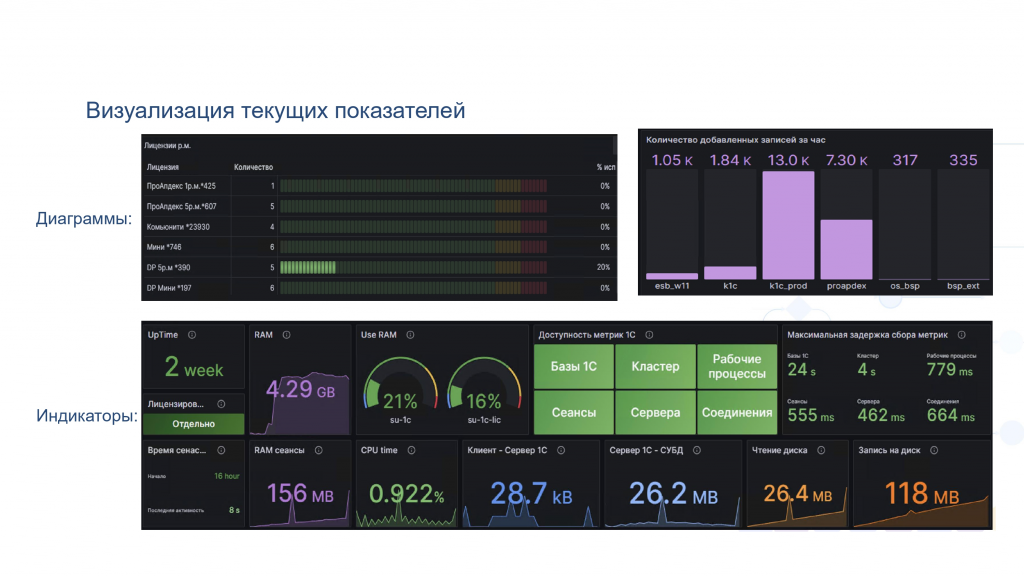
Task: Click the 4 s Кластер delay value
Action: tap(867, 370)
